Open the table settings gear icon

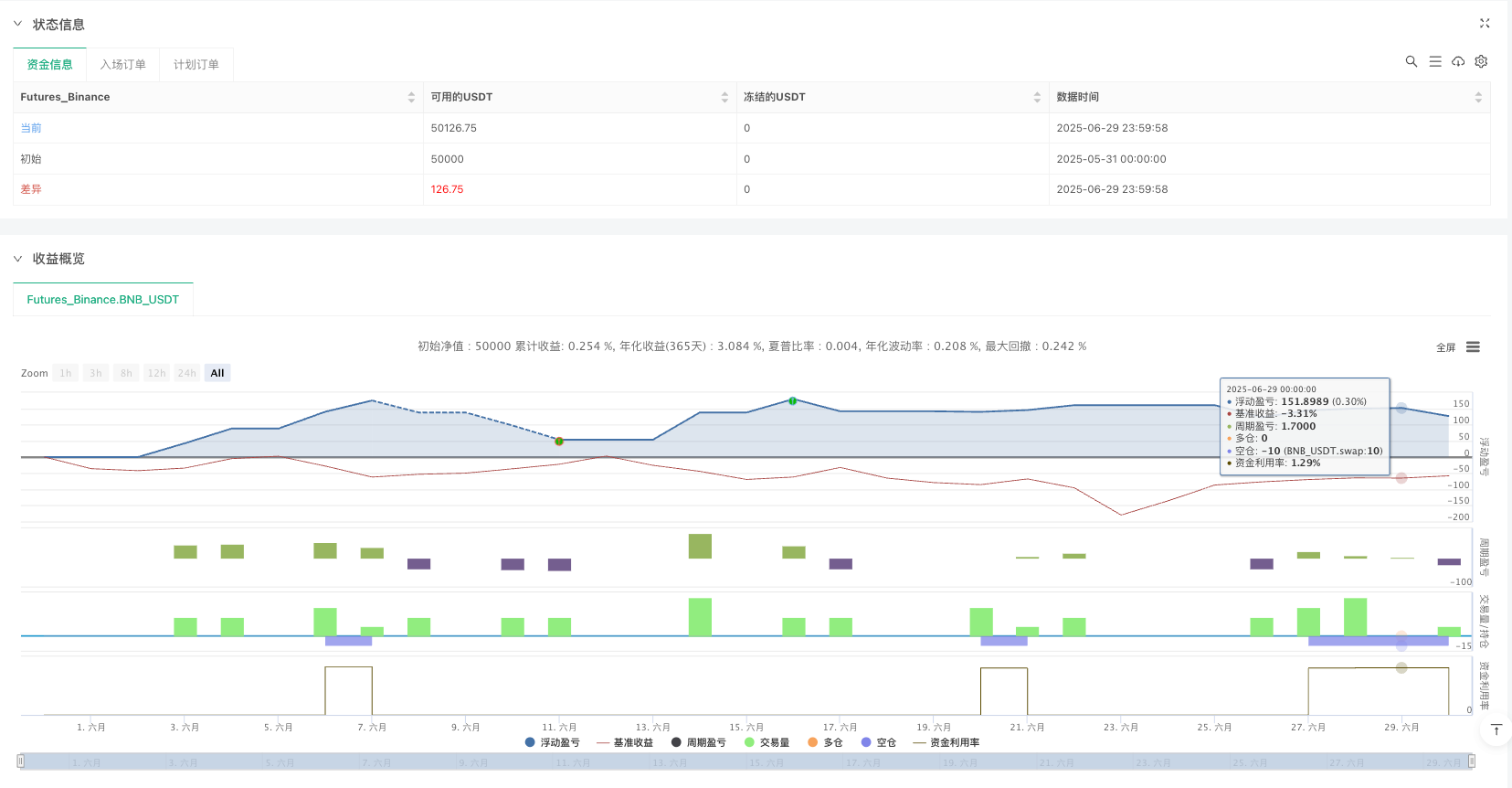1481,61
